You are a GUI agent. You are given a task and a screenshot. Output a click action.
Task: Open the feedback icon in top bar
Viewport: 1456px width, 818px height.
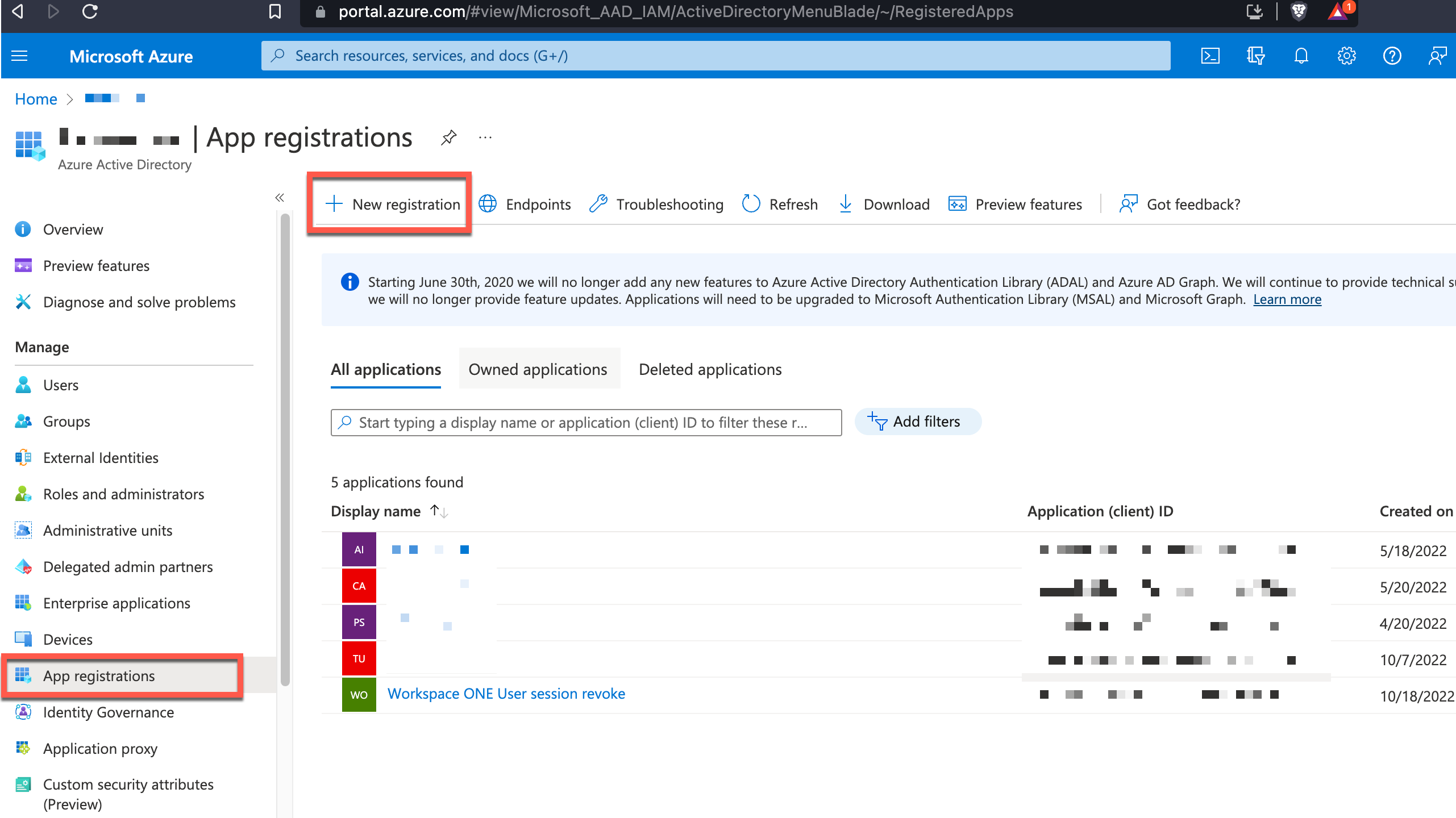point(1437,56)
